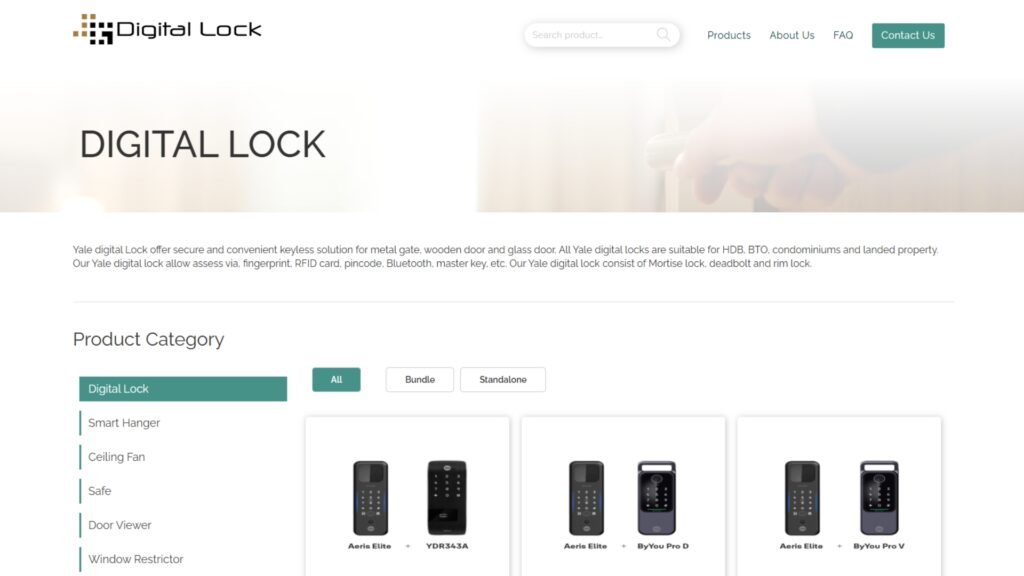Open the FAQ page

point(842,35)
